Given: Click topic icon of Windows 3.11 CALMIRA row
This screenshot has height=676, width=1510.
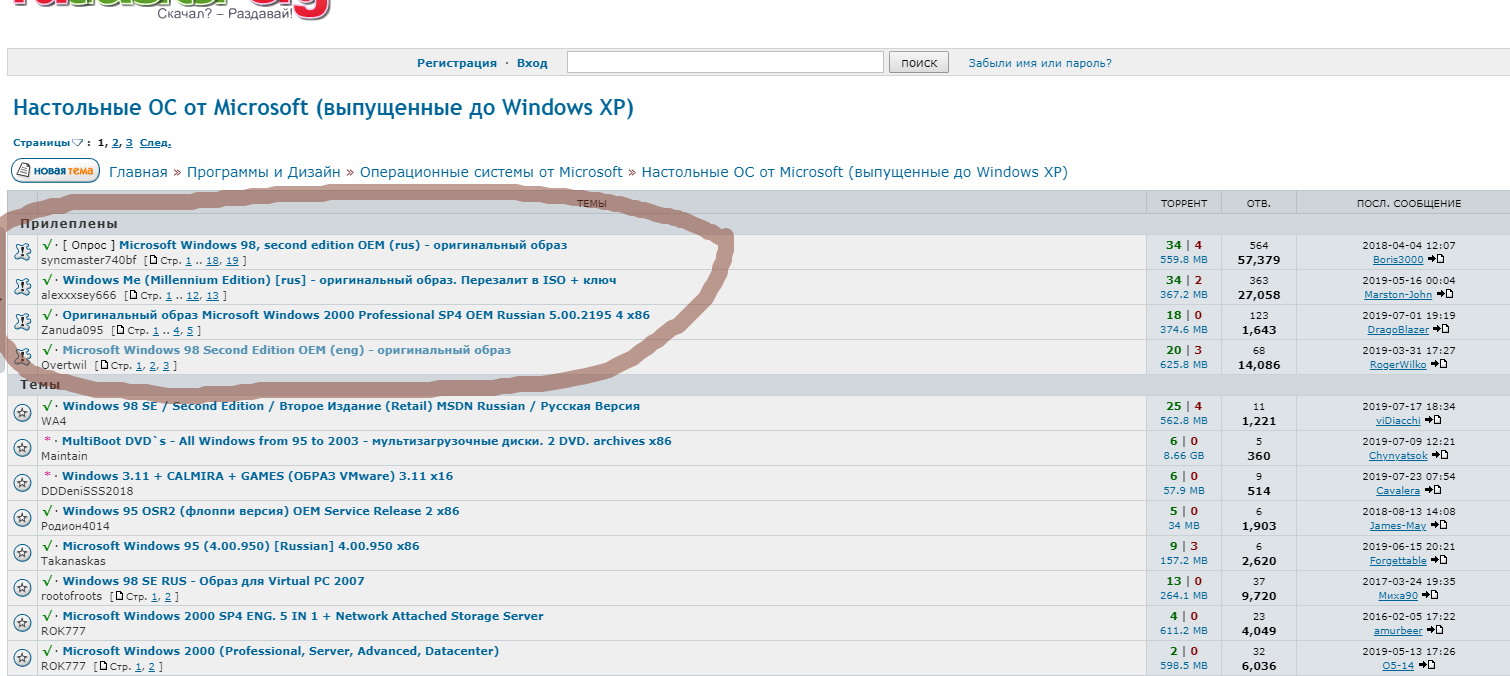Looking at the screenshot, I should [x=22, y=483].
